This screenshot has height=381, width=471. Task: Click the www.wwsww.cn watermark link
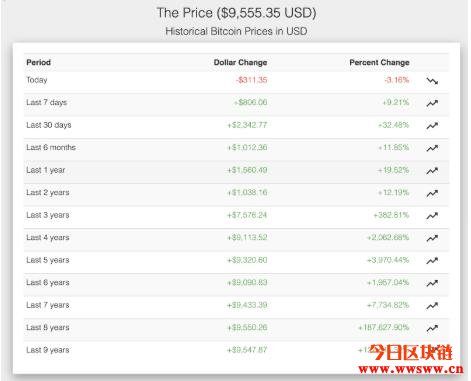[x=411, y=369]
